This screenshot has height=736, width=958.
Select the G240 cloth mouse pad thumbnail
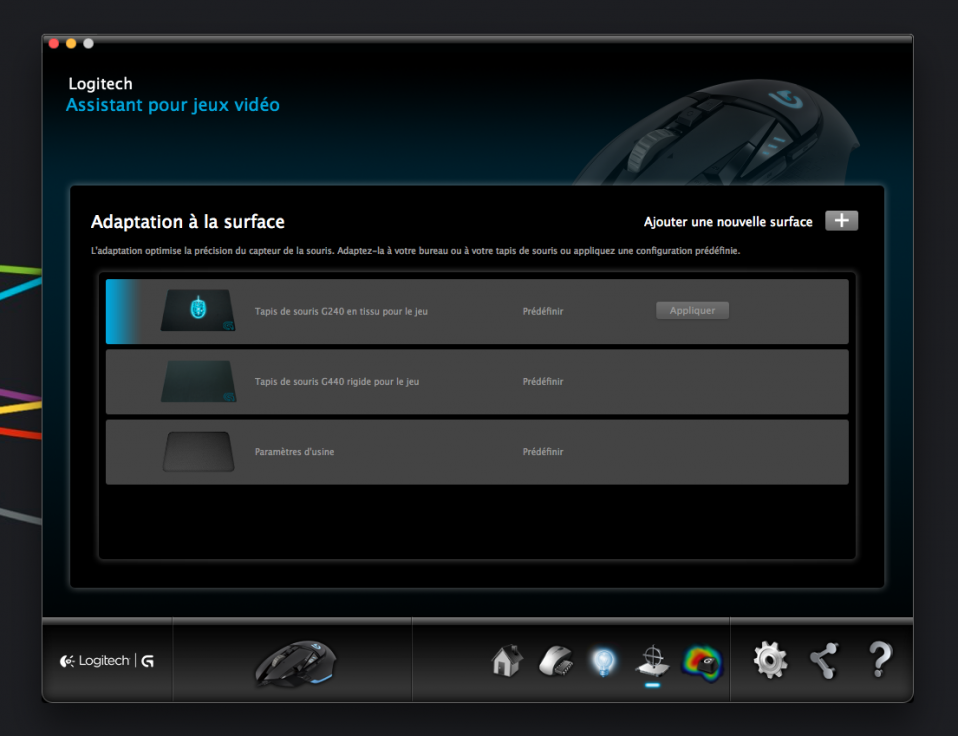point(198,310)
